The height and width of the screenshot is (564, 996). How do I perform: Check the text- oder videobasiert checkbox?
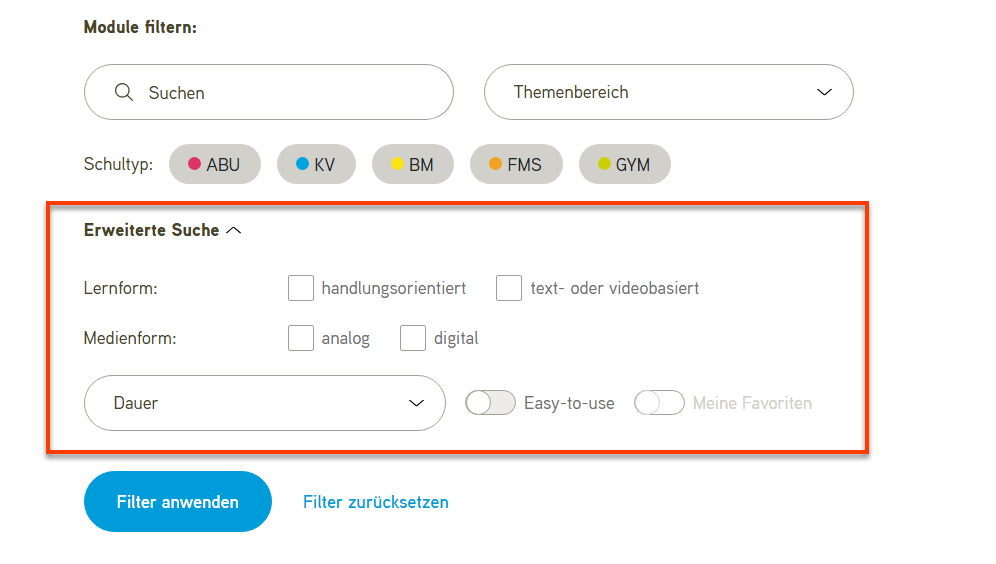(x=509, y=288)
